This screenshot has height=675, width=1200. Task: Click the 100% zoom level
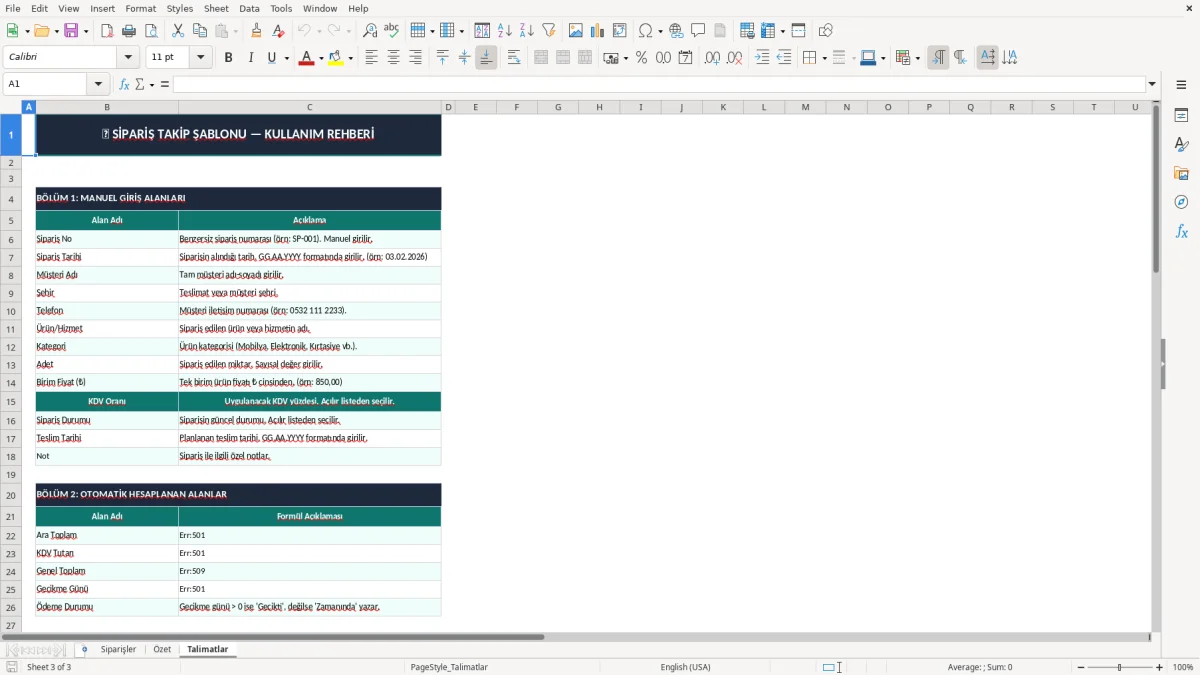pos(1183,667)
